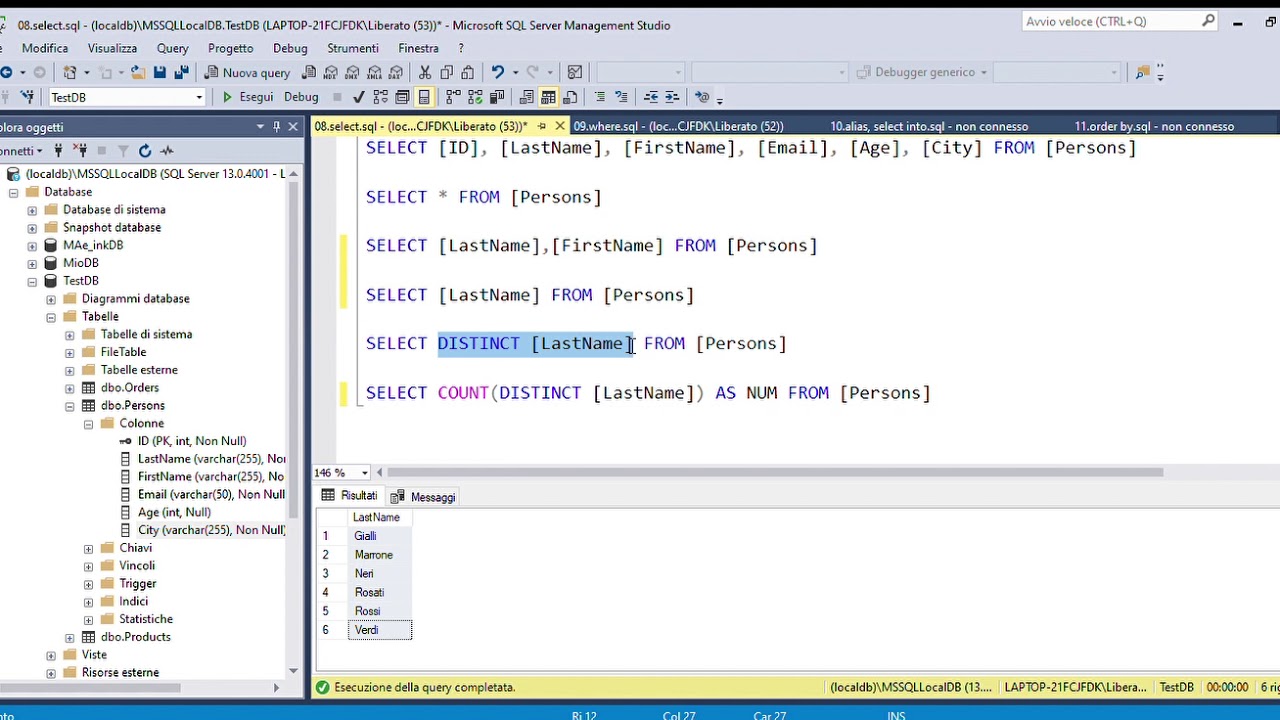1280x720 pixels.
Task: Click the Undo arrow icon
Action: (497, 72)
